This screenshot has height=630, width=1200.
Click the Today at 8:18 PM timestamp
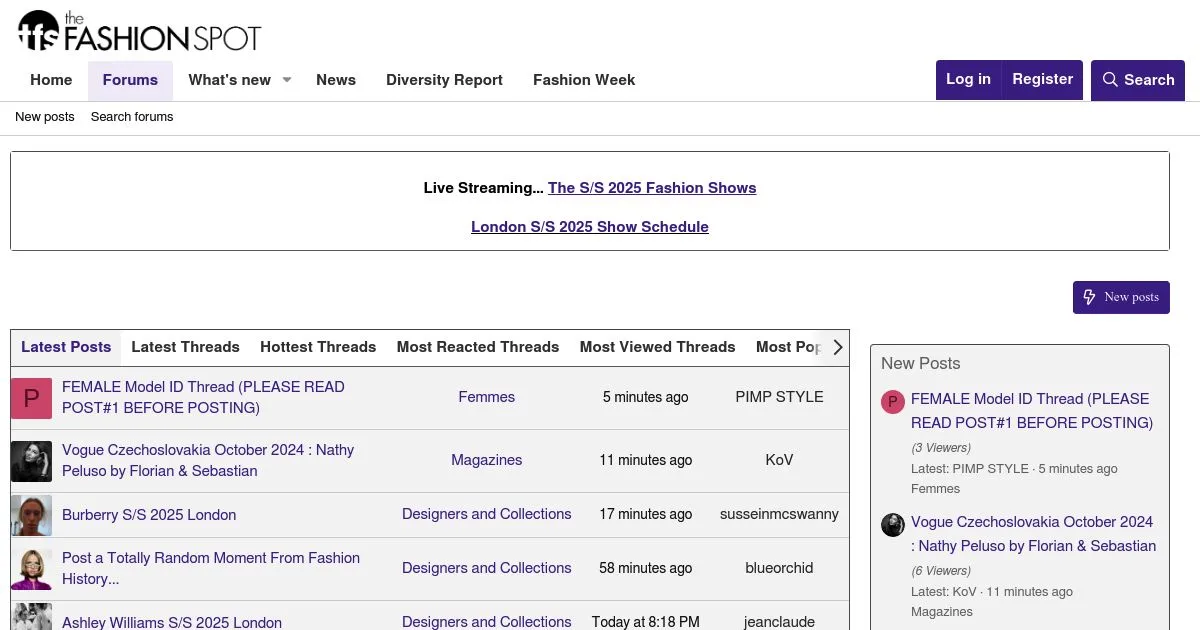pos(645,622)
